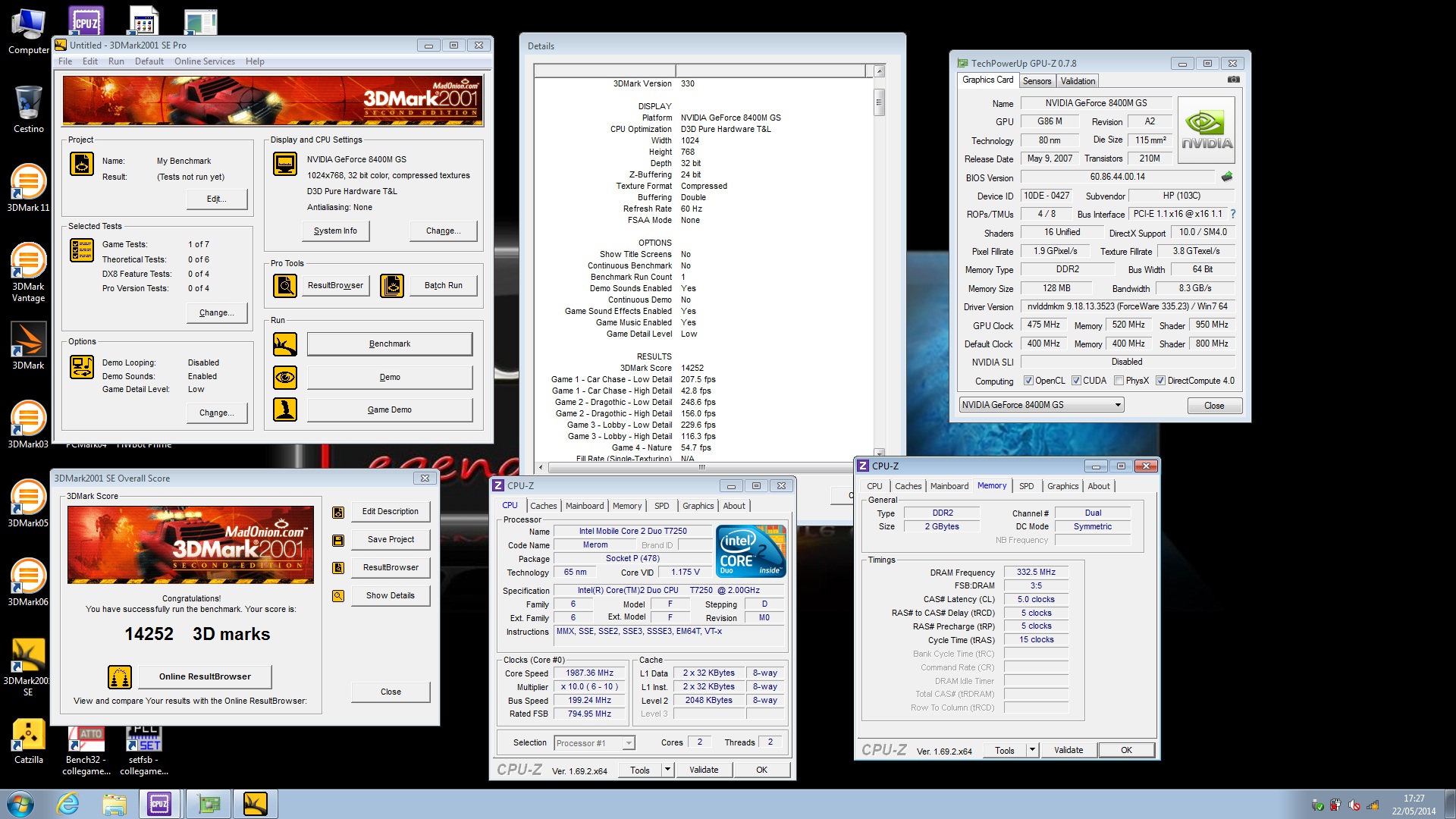The width and height of the screenshot is (1456, 819).
Task: Click the Benchmark button
Action: tap(390, 344)
